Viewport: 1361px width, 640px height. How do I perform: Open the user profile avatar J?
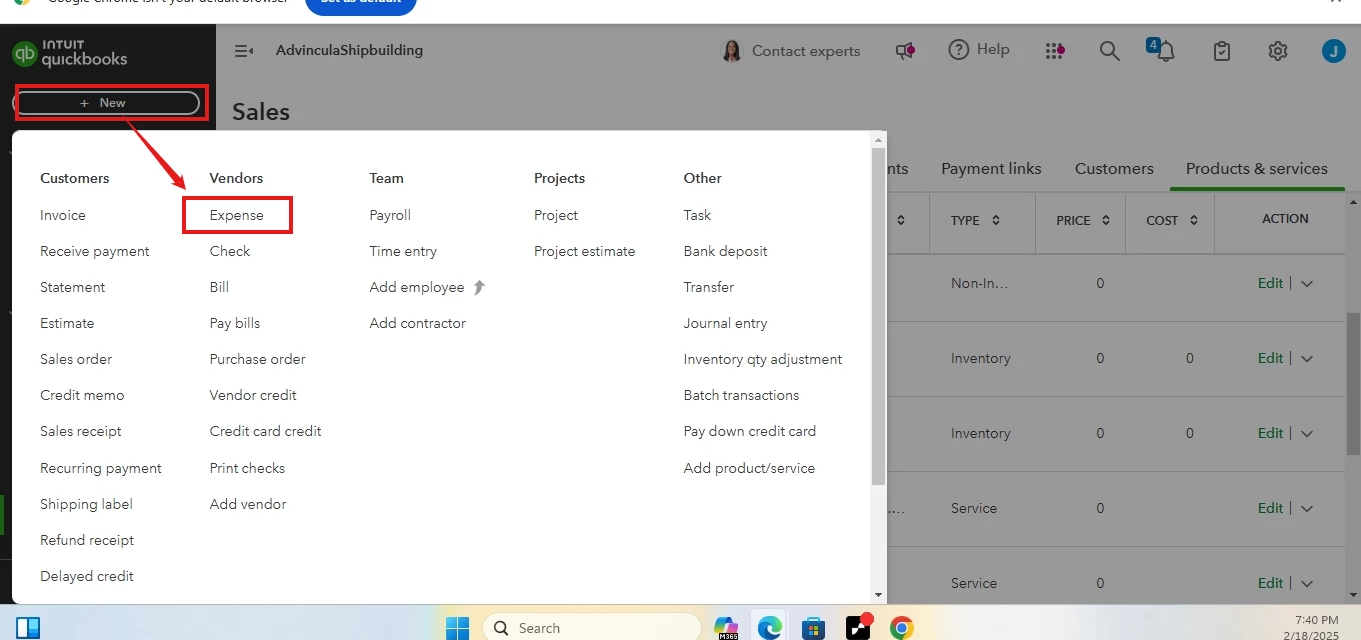(1333, 51)
